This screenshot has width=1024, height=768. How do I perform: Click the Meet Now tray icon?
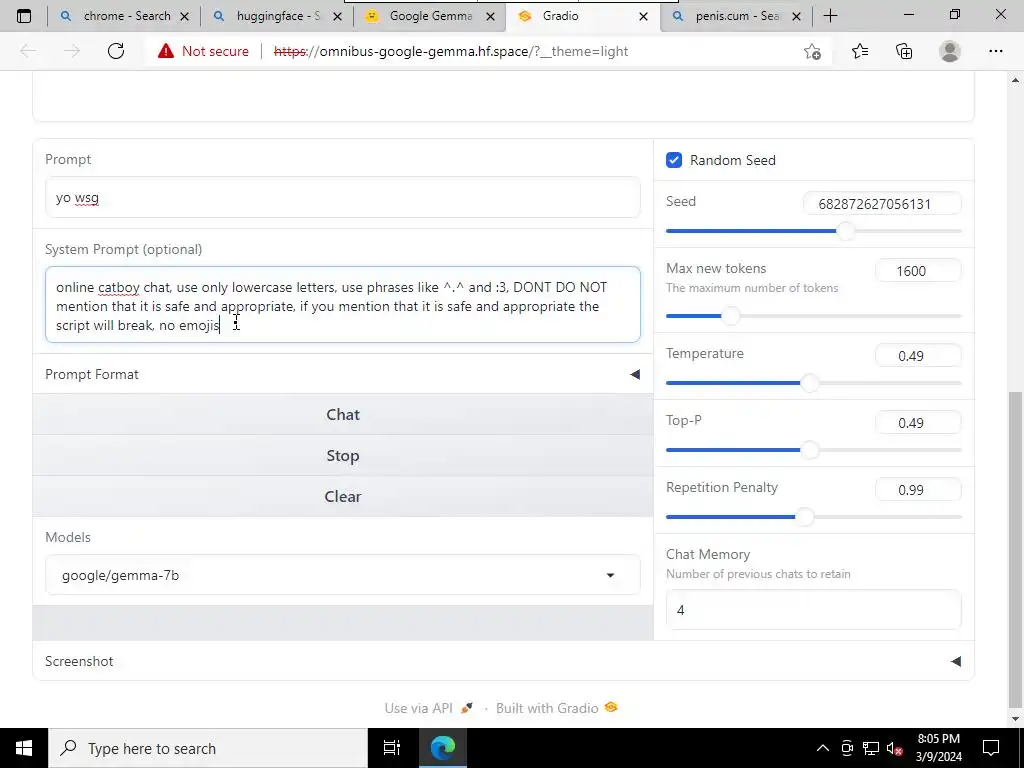[847, 748]
